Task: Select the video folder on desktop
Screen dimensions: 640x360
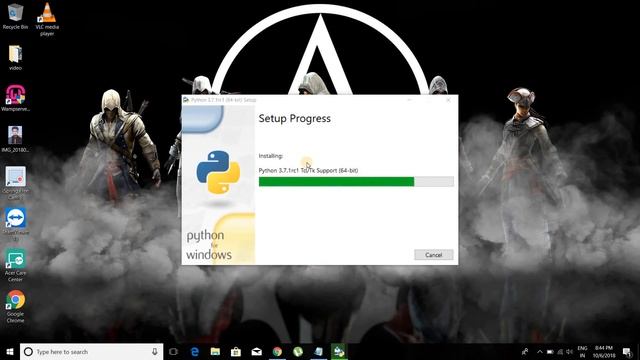Action: [15, 58]
